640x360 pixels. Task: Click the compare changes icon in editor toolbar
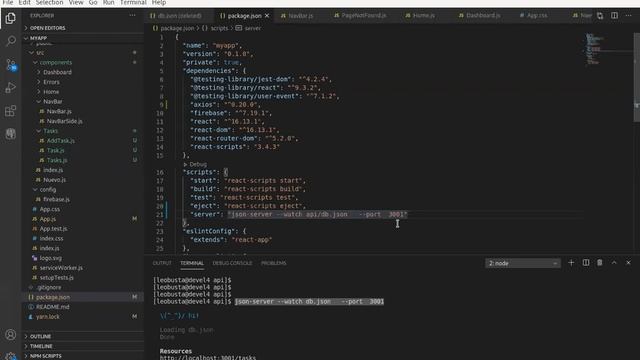click(600, 16)
